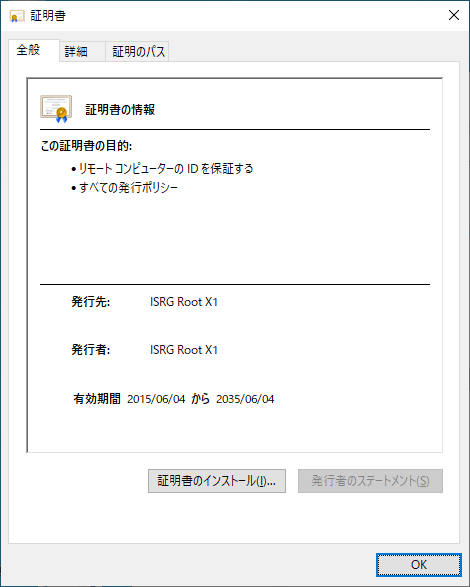The width and height of the screenshot is (470, 587).
Task: Open the 証明のパス tab
Action: point(137,51)
